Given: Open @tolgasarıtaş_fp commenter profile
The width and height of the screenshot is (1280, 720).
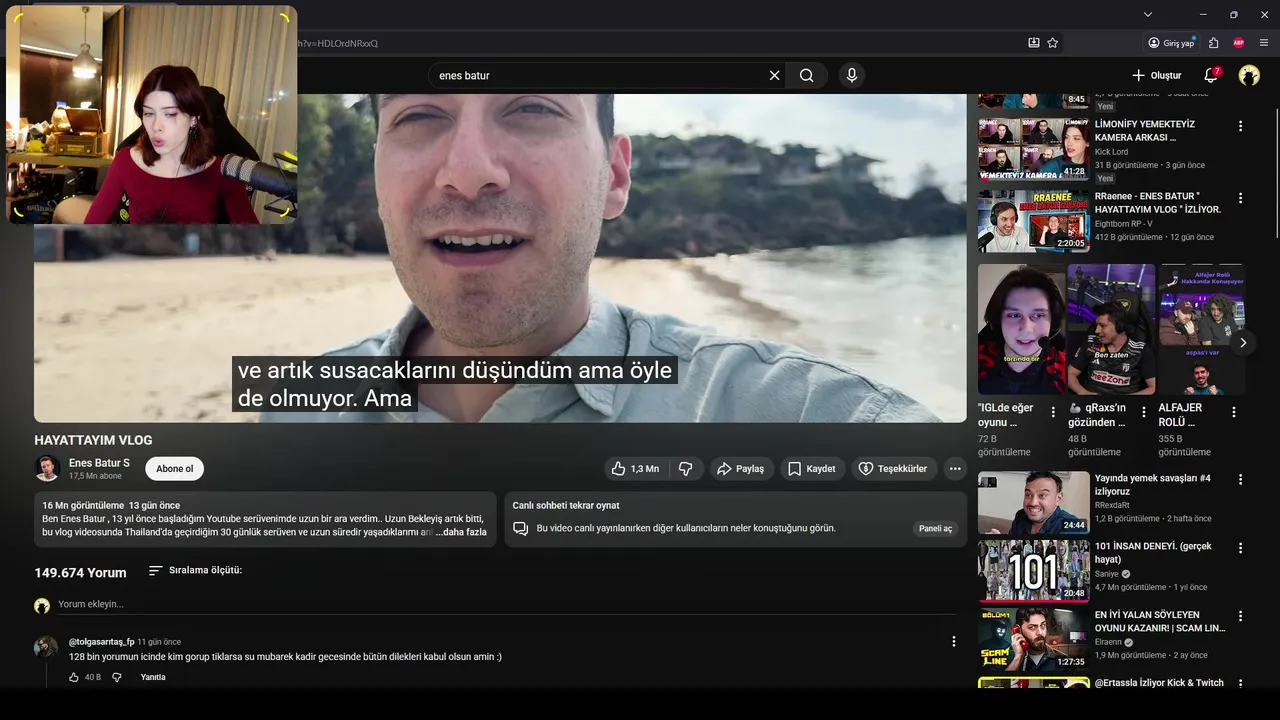Looking at the screenshot, I should pos(101,642).
